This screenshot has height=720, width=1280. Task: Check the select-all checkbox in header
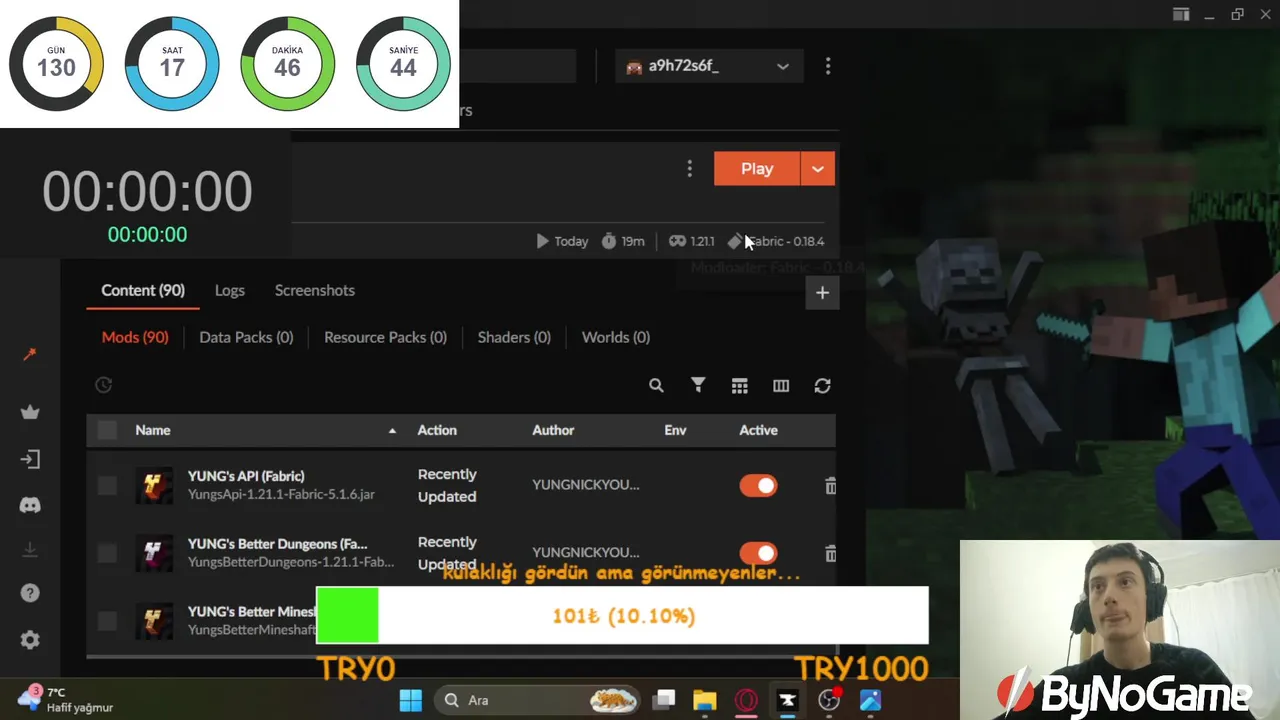coord(107,430)
